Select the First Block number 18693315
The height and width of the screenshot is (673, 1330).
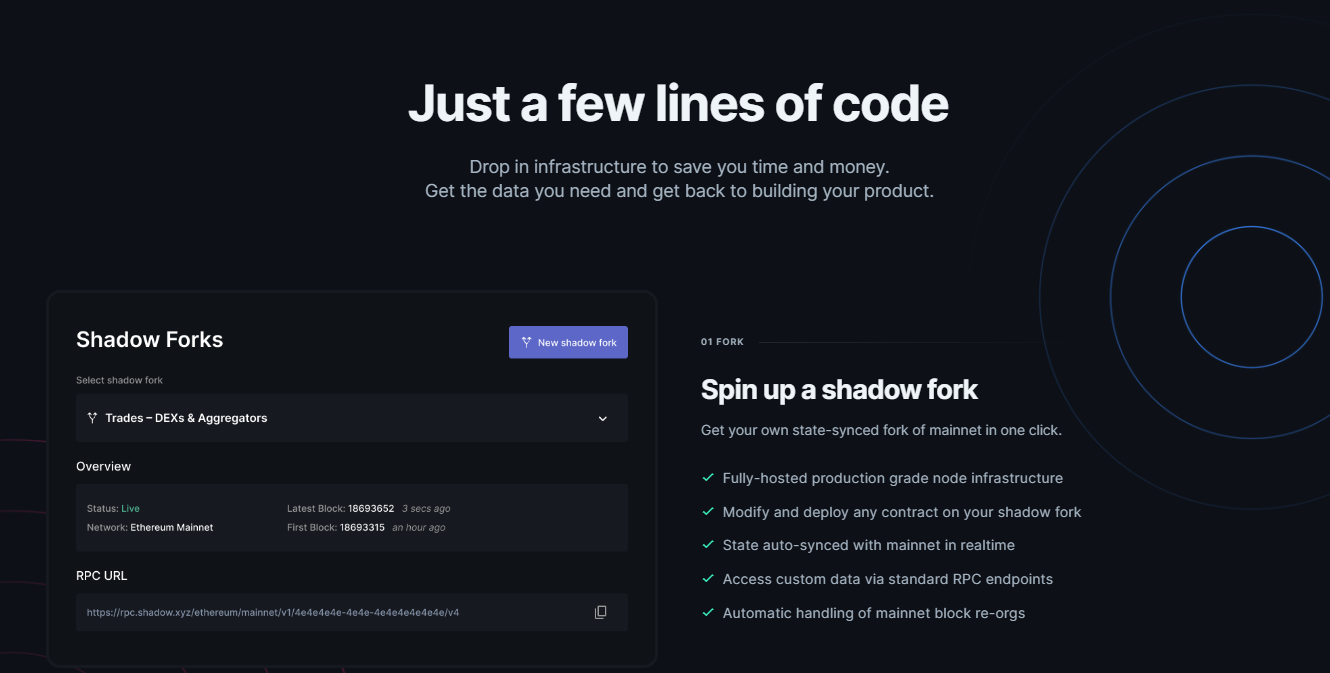pyautogui.click(x=362, y=527)
